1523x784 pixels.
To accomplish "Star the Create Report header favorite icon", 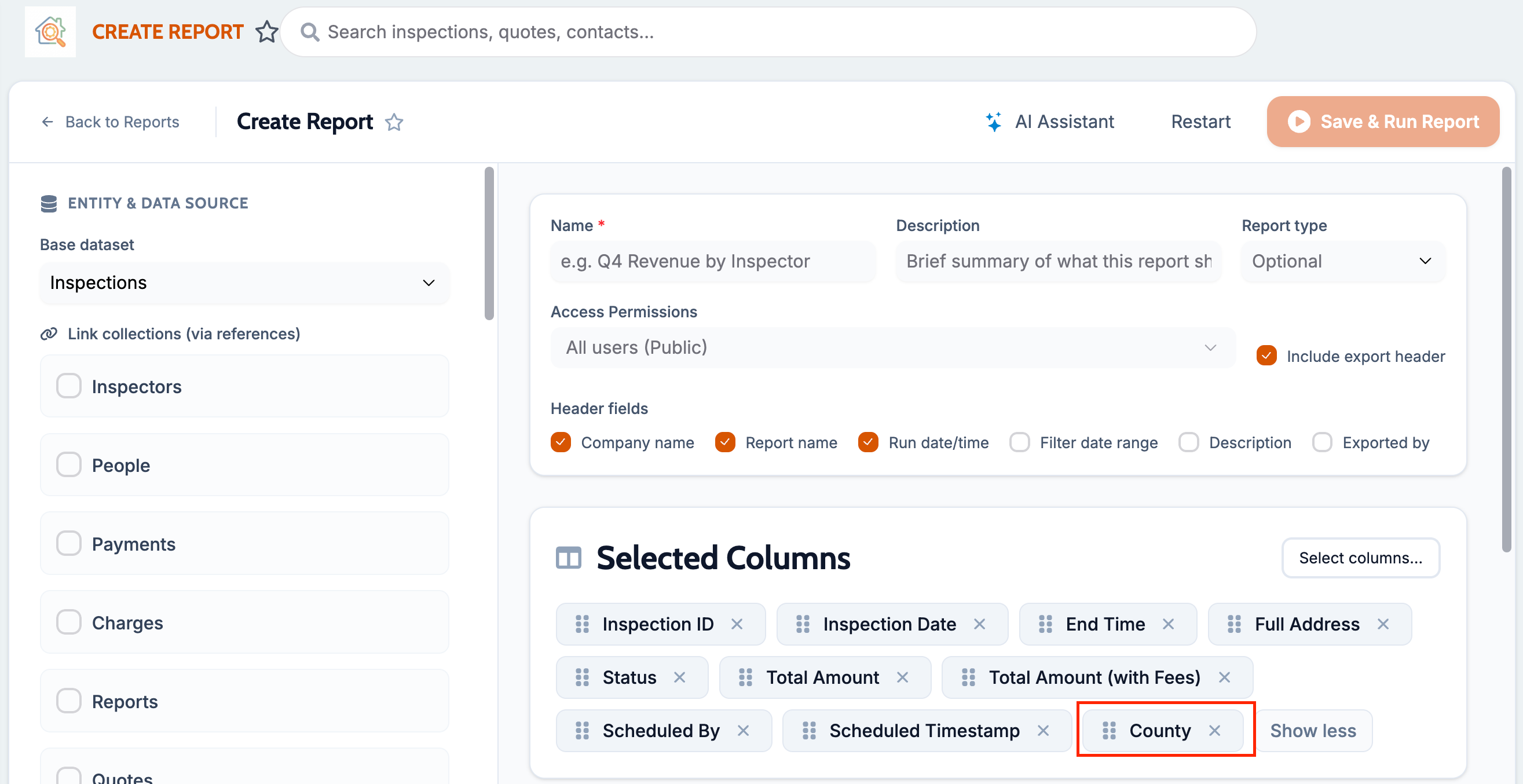I will (266, 32).
